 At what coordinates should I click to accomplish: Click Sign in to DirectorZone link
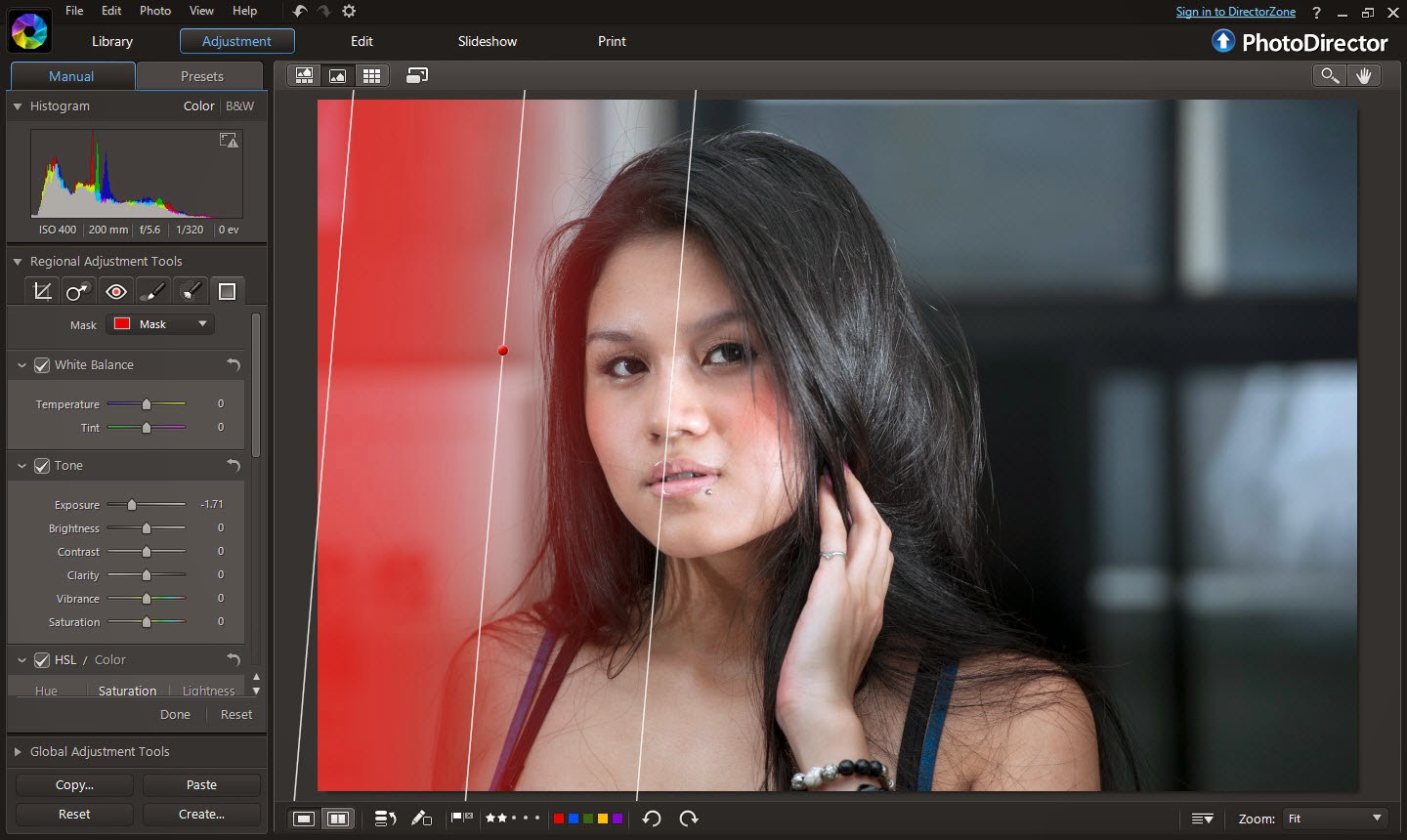(x=1235, y=12)
